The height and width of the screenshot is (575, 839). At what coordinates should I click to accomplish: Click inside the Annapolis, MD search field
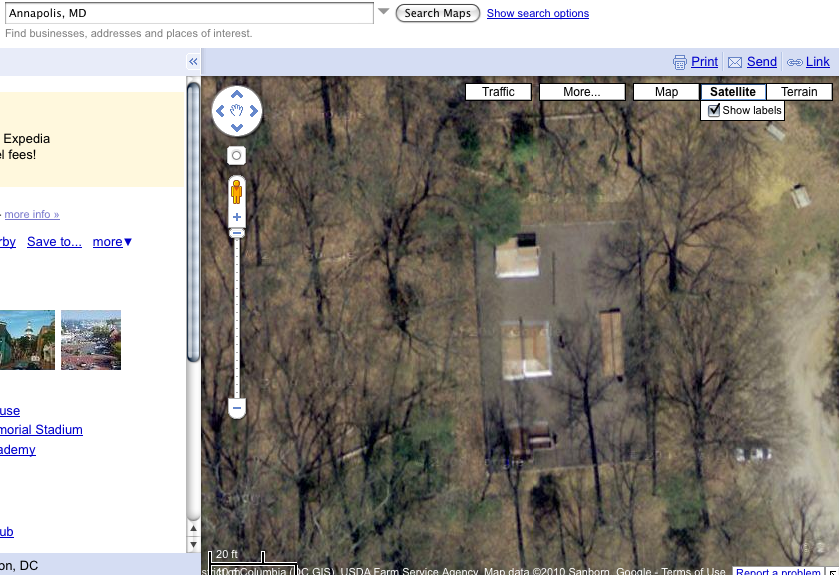tap(189, 13)
